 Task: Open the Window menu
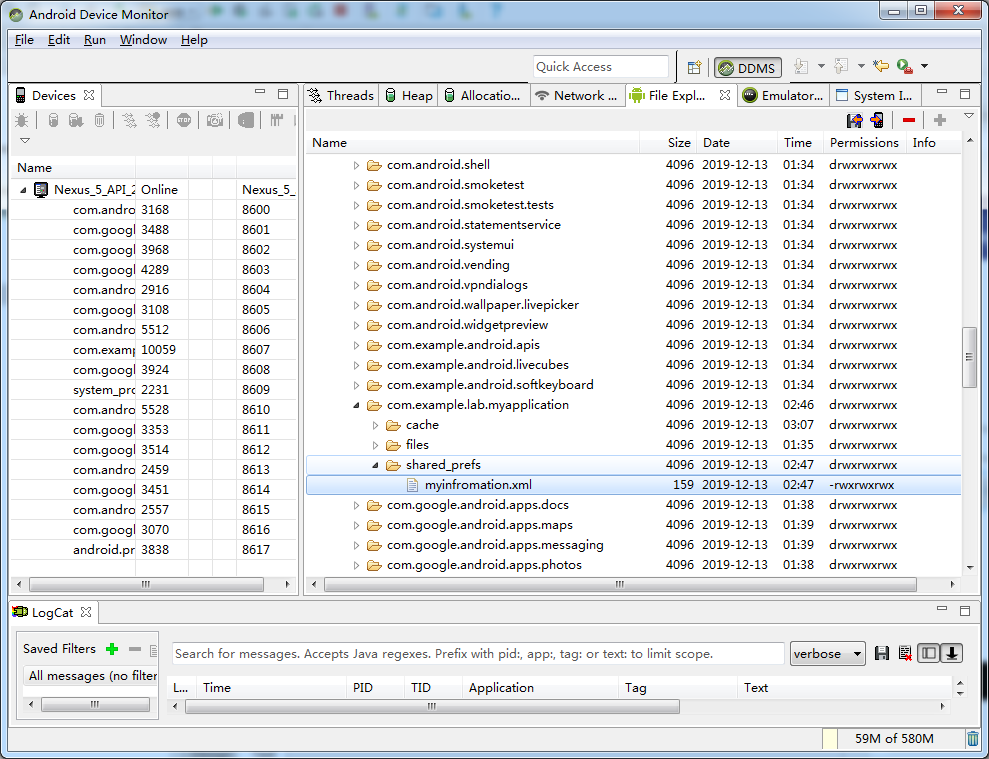(x=143, y=40)
